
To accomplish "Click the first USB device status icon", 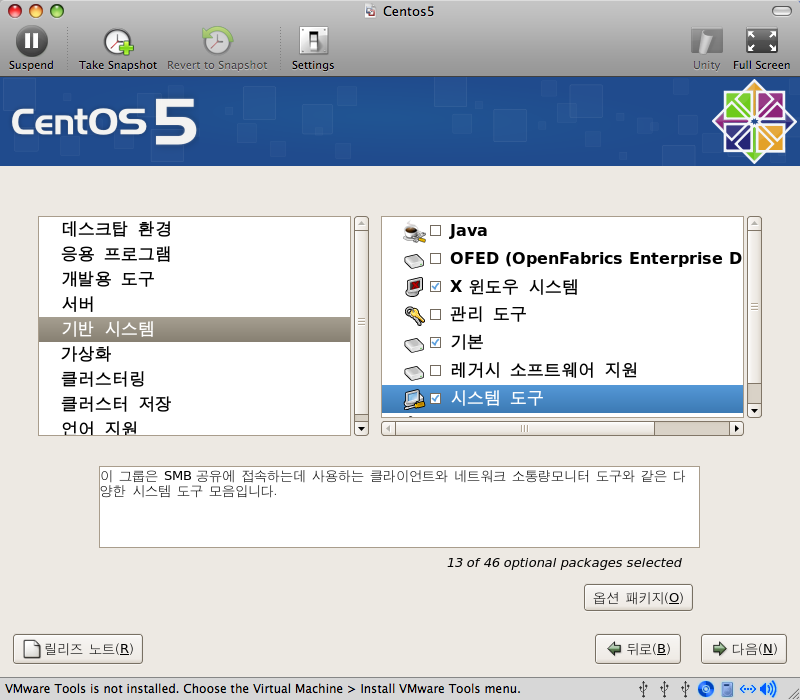I will tap(643, 689).
